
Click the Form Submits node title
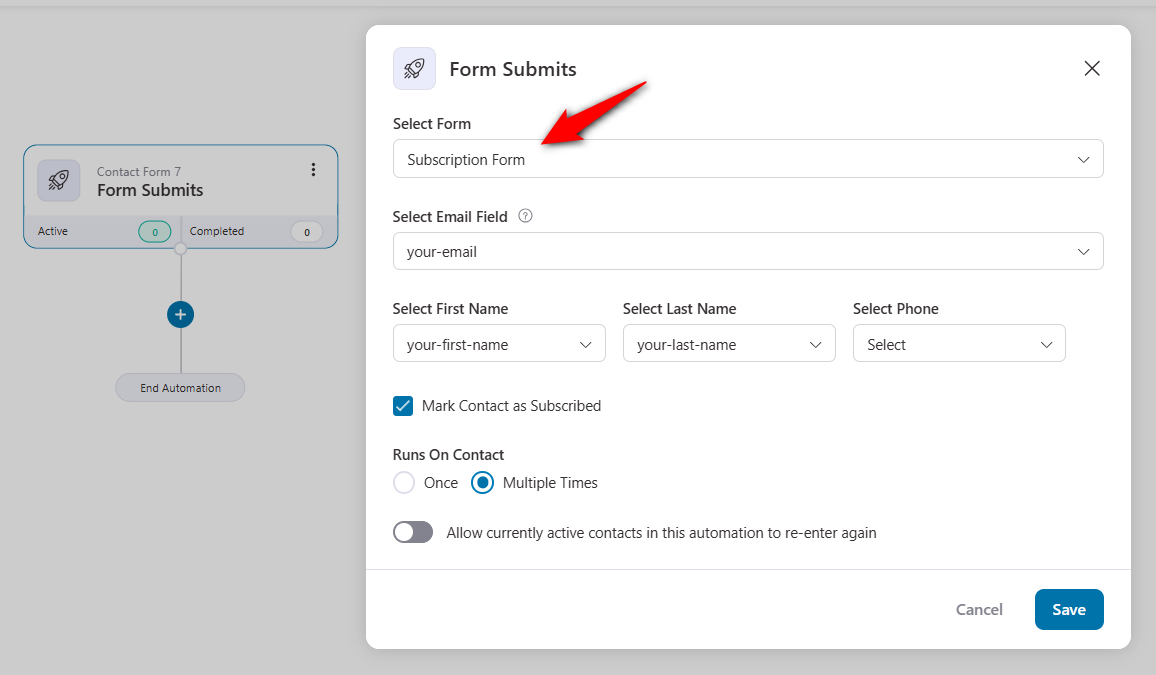pyautogui.click(x=150, y=190)
